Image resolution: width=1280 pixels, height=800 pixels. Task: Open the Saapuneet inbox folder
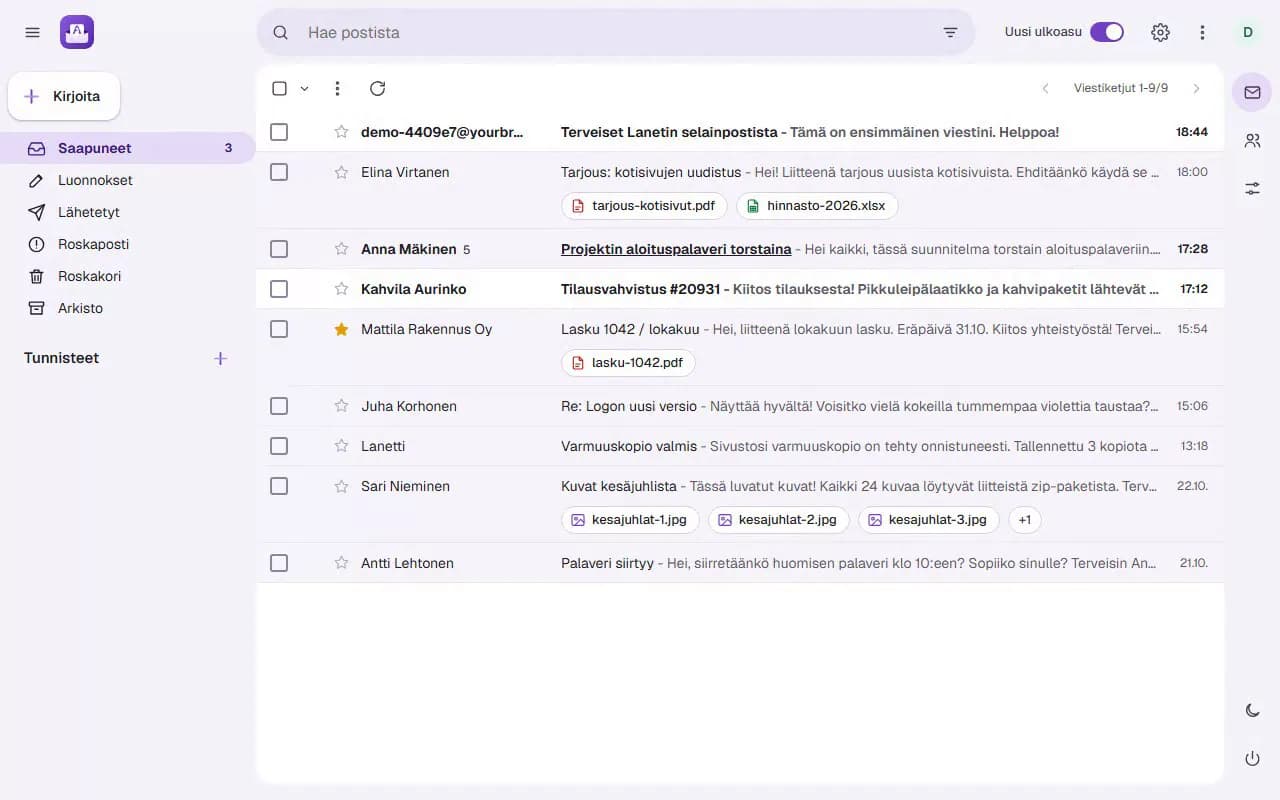[x=128, y=148]
